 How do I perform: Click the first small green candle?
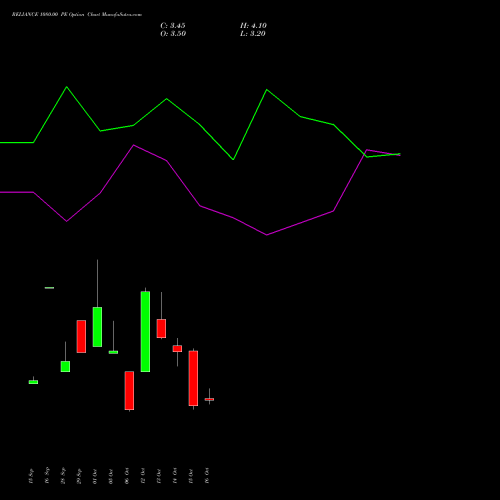tap(33, 382)
